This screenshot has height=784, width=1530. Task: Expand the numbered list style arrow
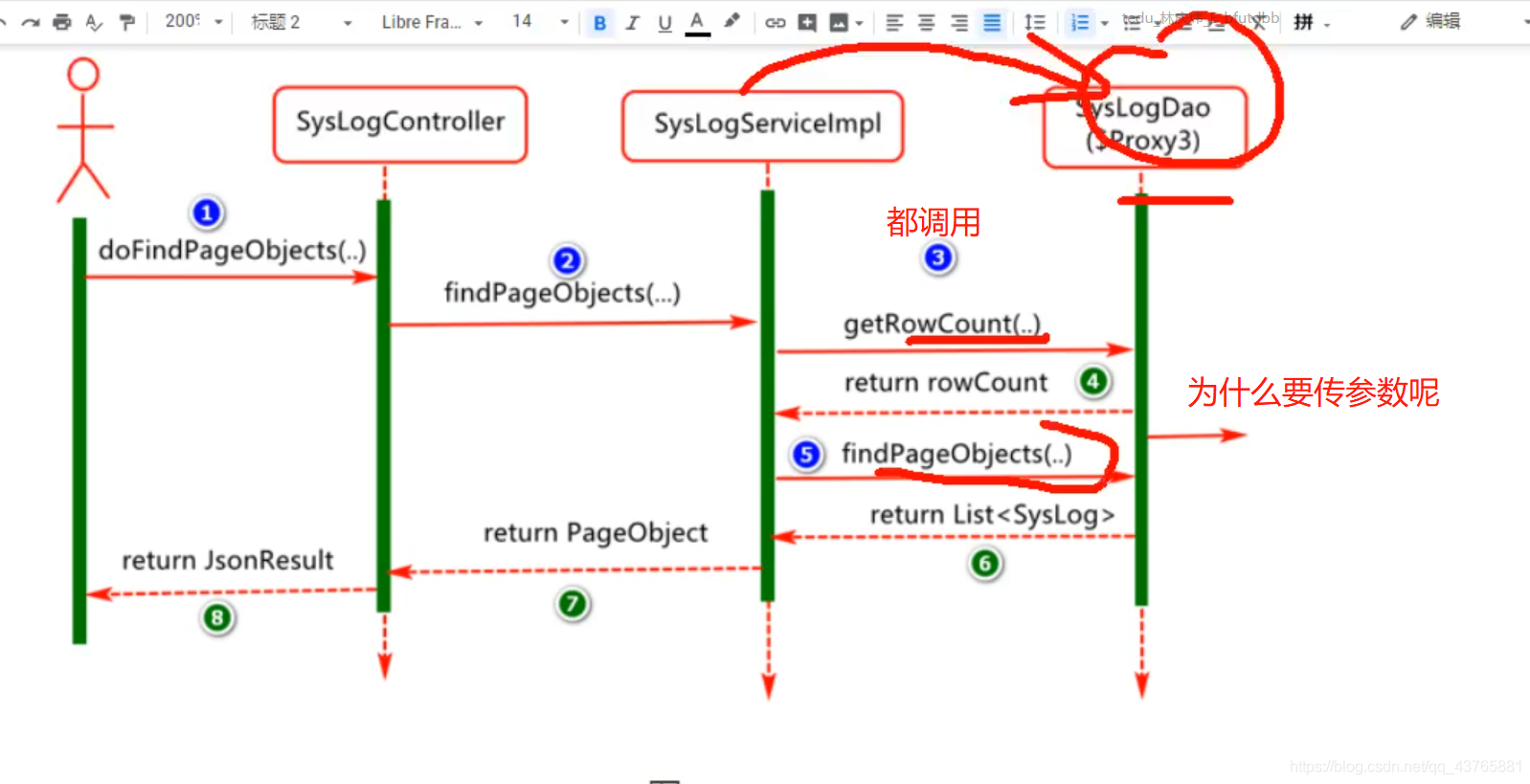click(x=1104, y=23)
